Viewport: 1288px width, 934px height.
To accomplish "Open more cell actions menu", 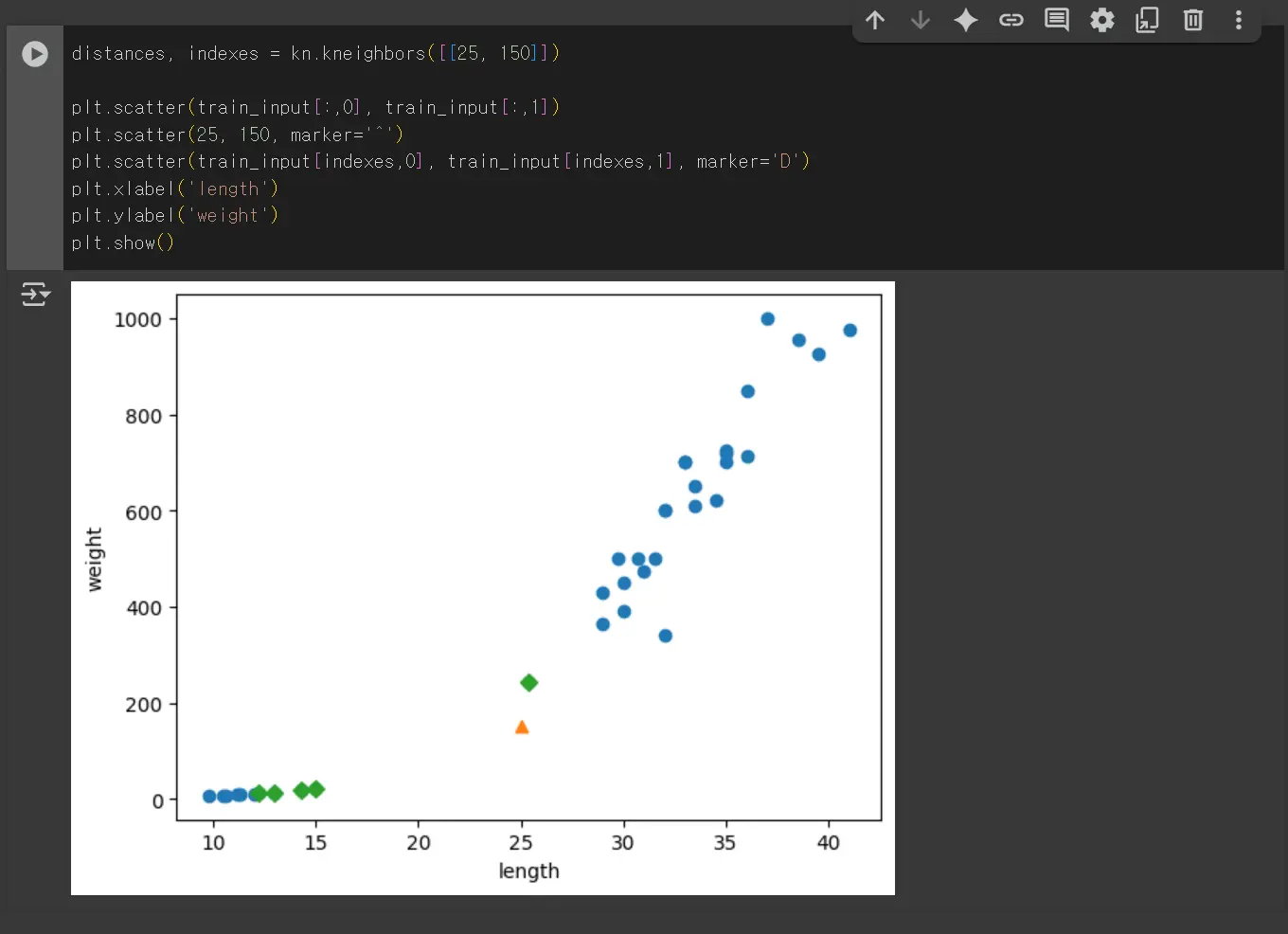I will 1239,20.
